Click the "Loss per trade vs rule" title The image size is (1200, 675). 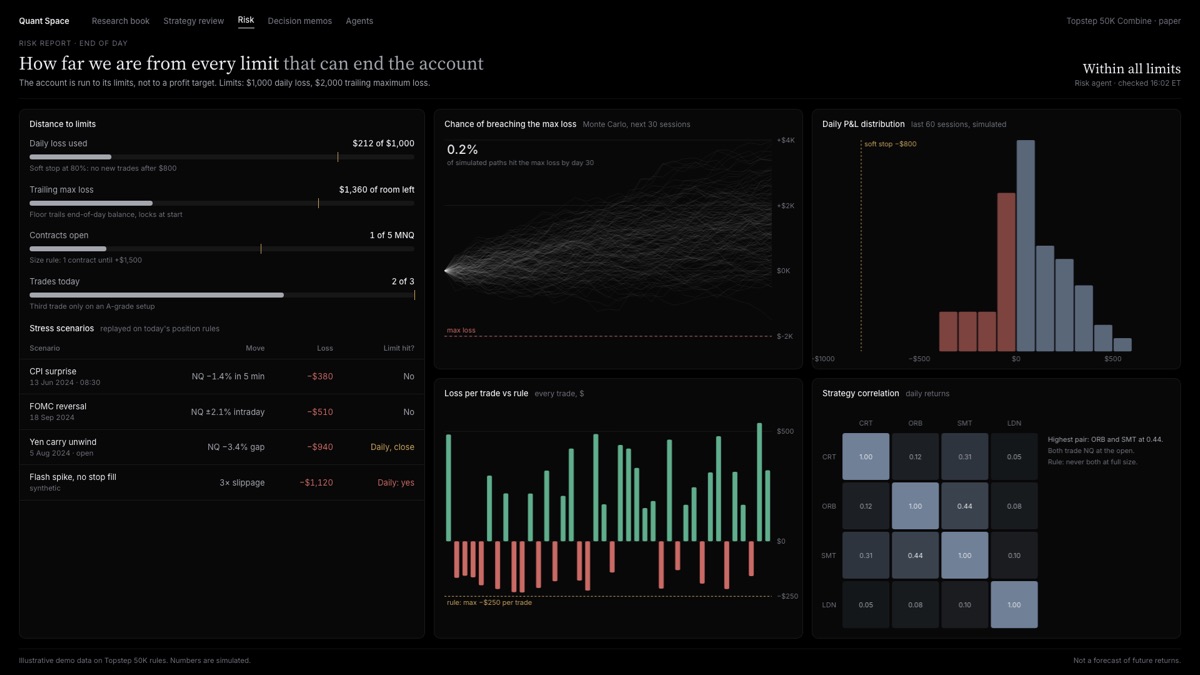point(487,394)
